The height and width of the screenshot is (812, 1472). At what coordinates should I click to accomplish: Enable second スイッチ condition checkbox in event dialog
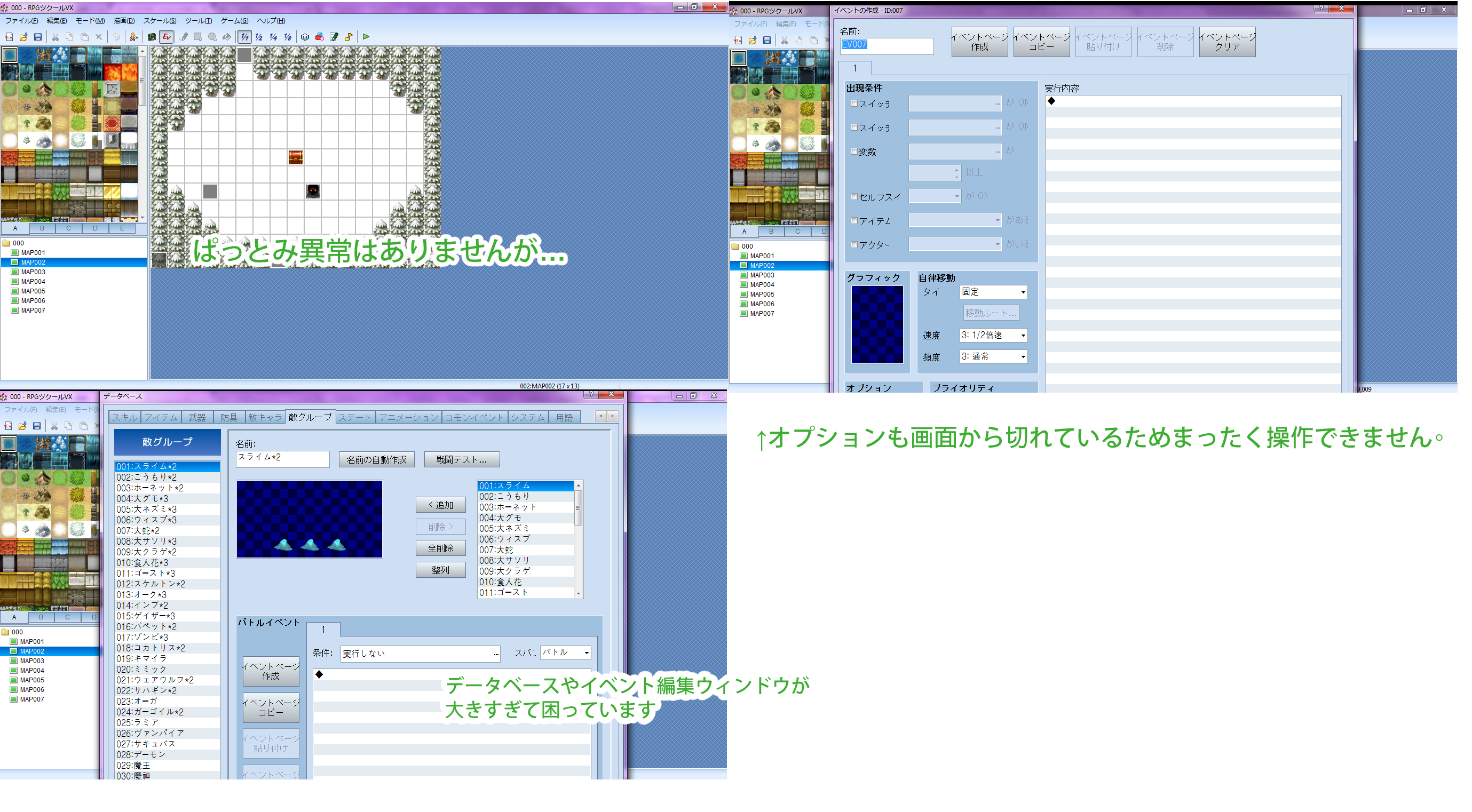click(854, 128)
